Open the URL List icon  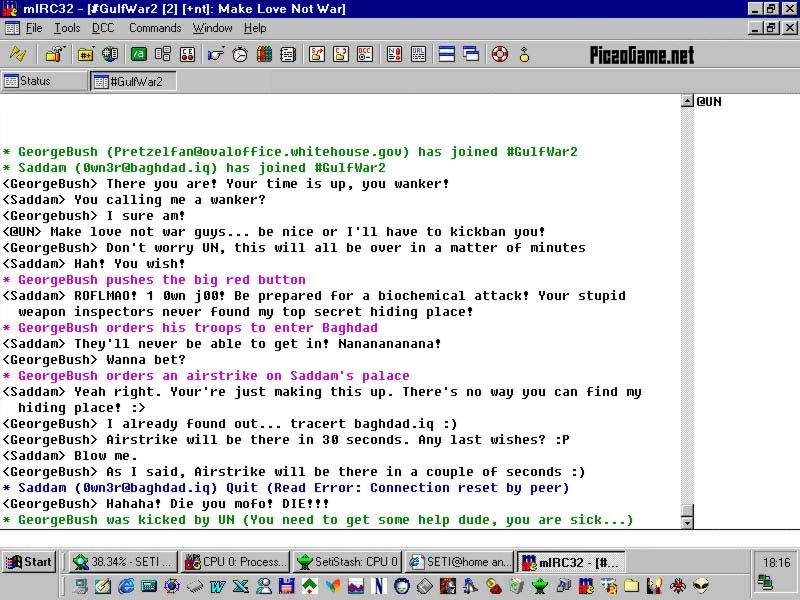(x=418, y=54)
